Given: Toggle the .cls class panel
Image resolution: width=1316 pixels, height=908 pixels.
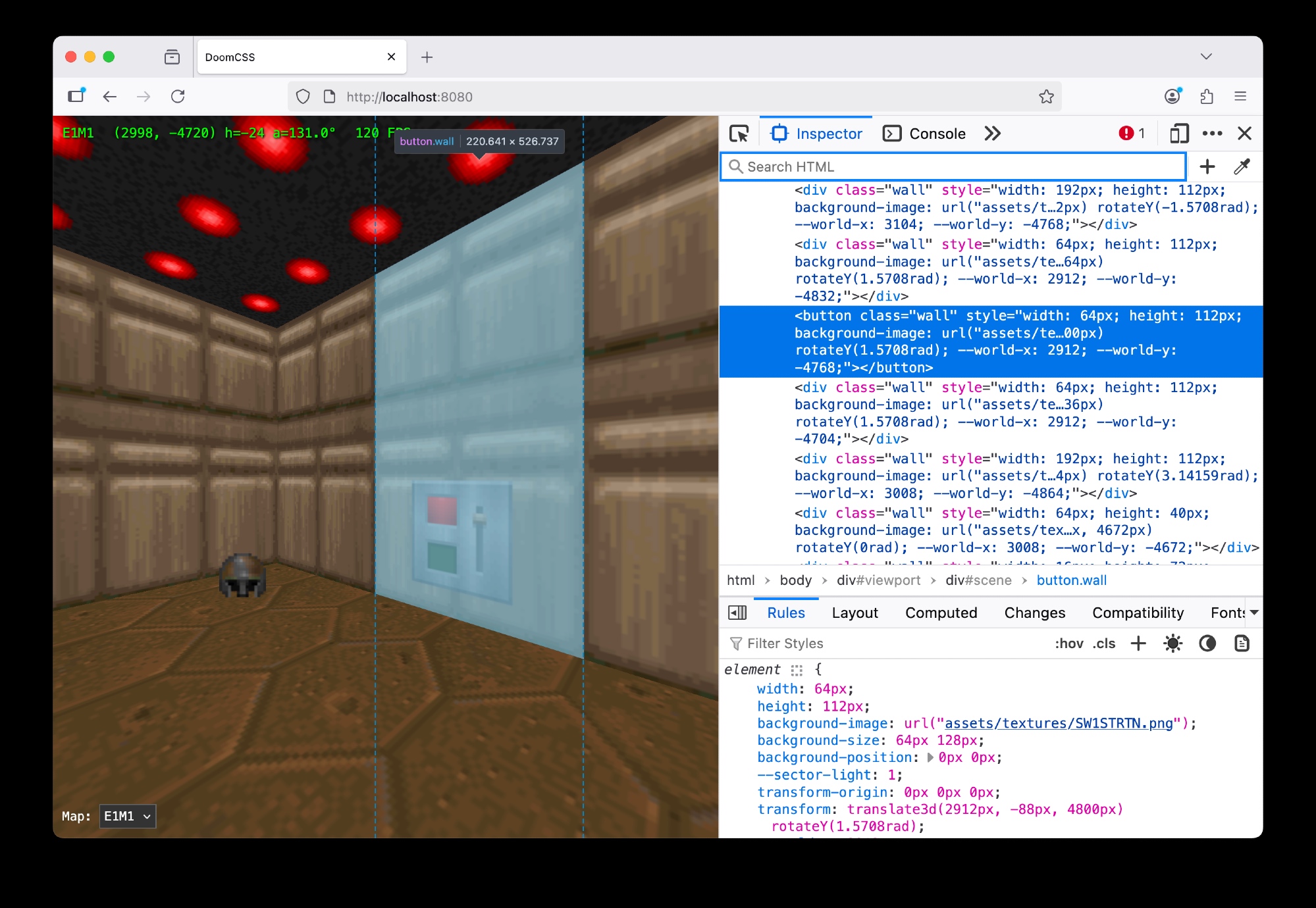Looking at the screenshot, I should [x=1104, y=643].
